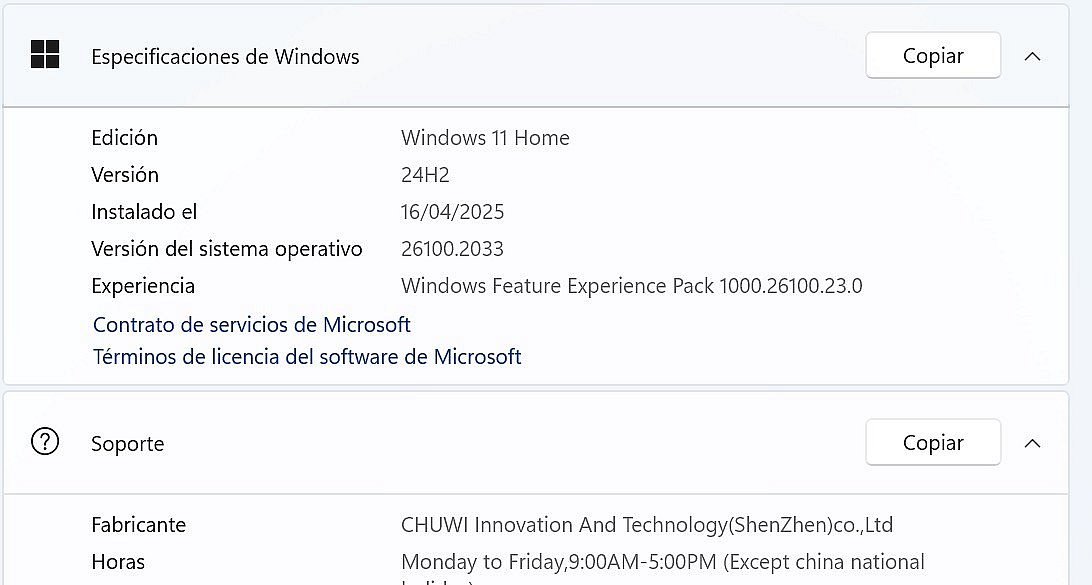This screenshot has height=585, width=1092.
Task: Click the Especificaciones de Windows header title
Action: click(x=225, y=56)
